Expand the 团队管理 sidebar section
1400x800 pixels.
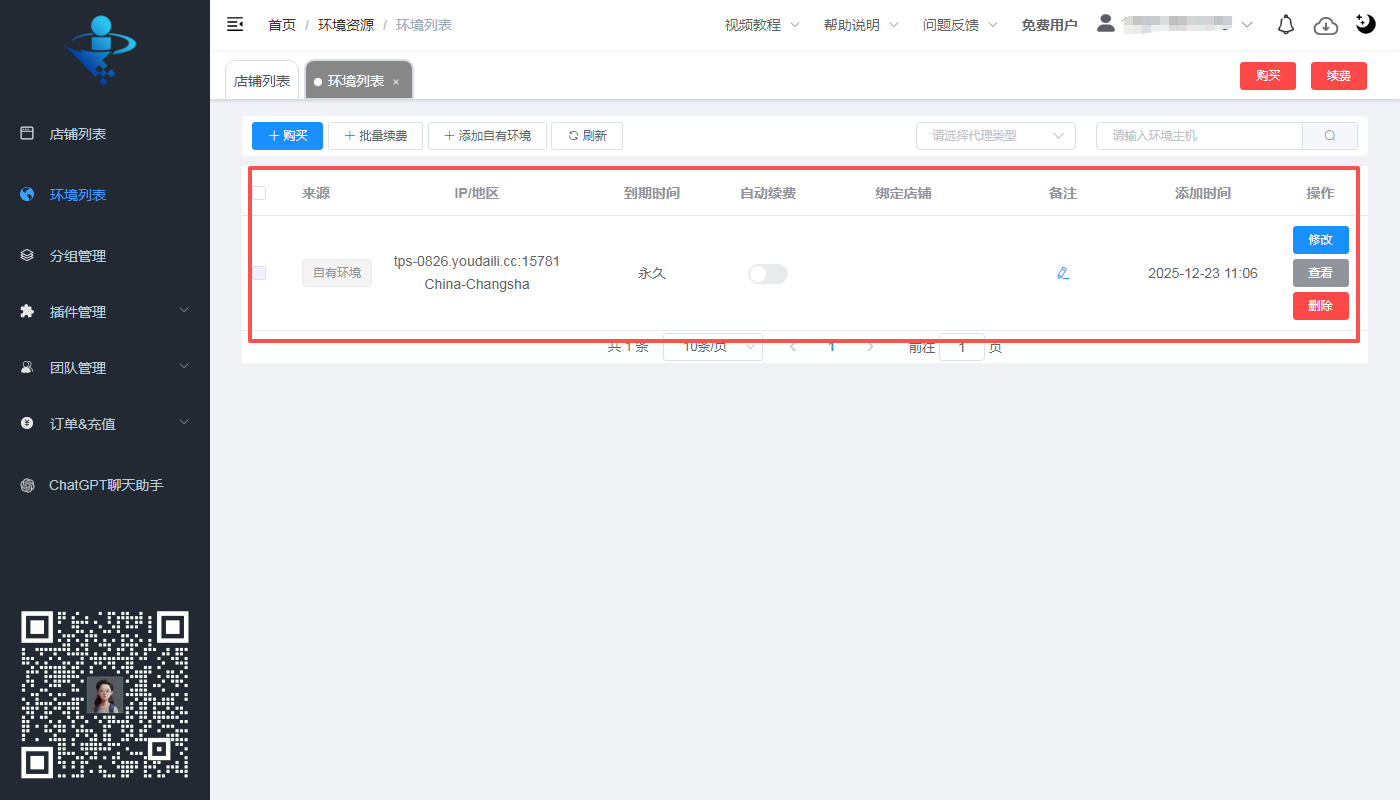tap(78, 367)
